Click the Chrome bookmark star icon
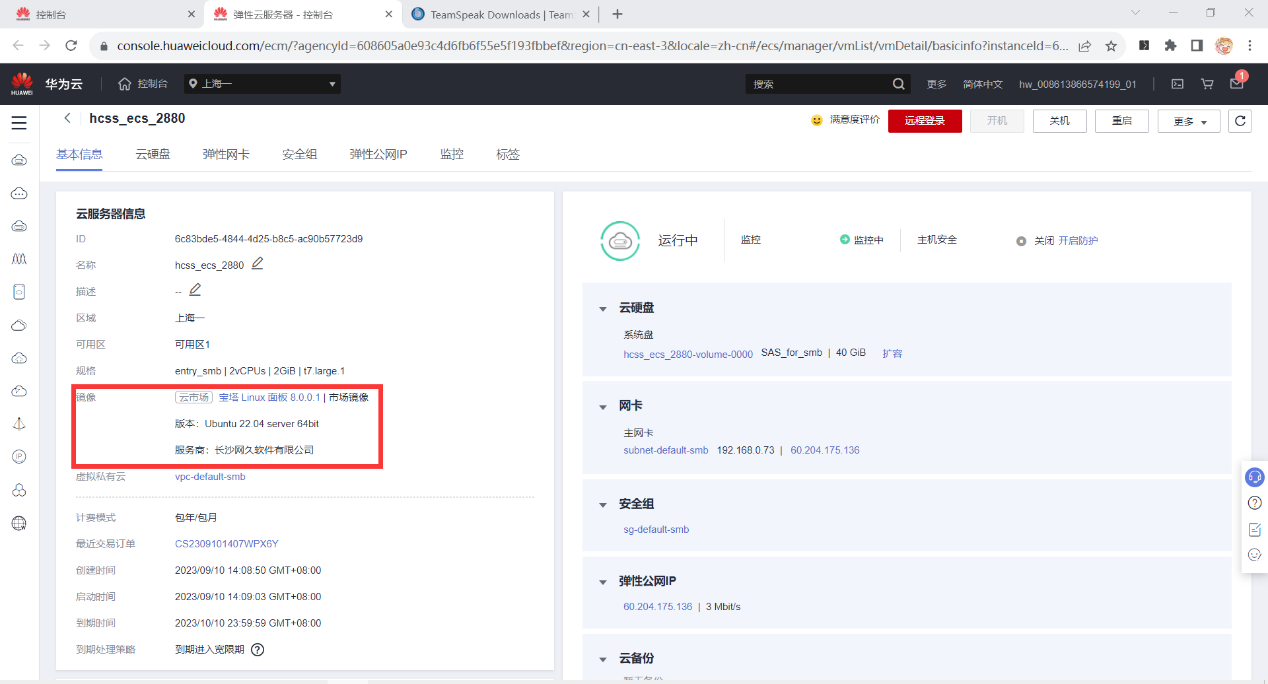The height and width of the screenshot is (684, 1268). pyautogui.click(x=1111, y=46)
